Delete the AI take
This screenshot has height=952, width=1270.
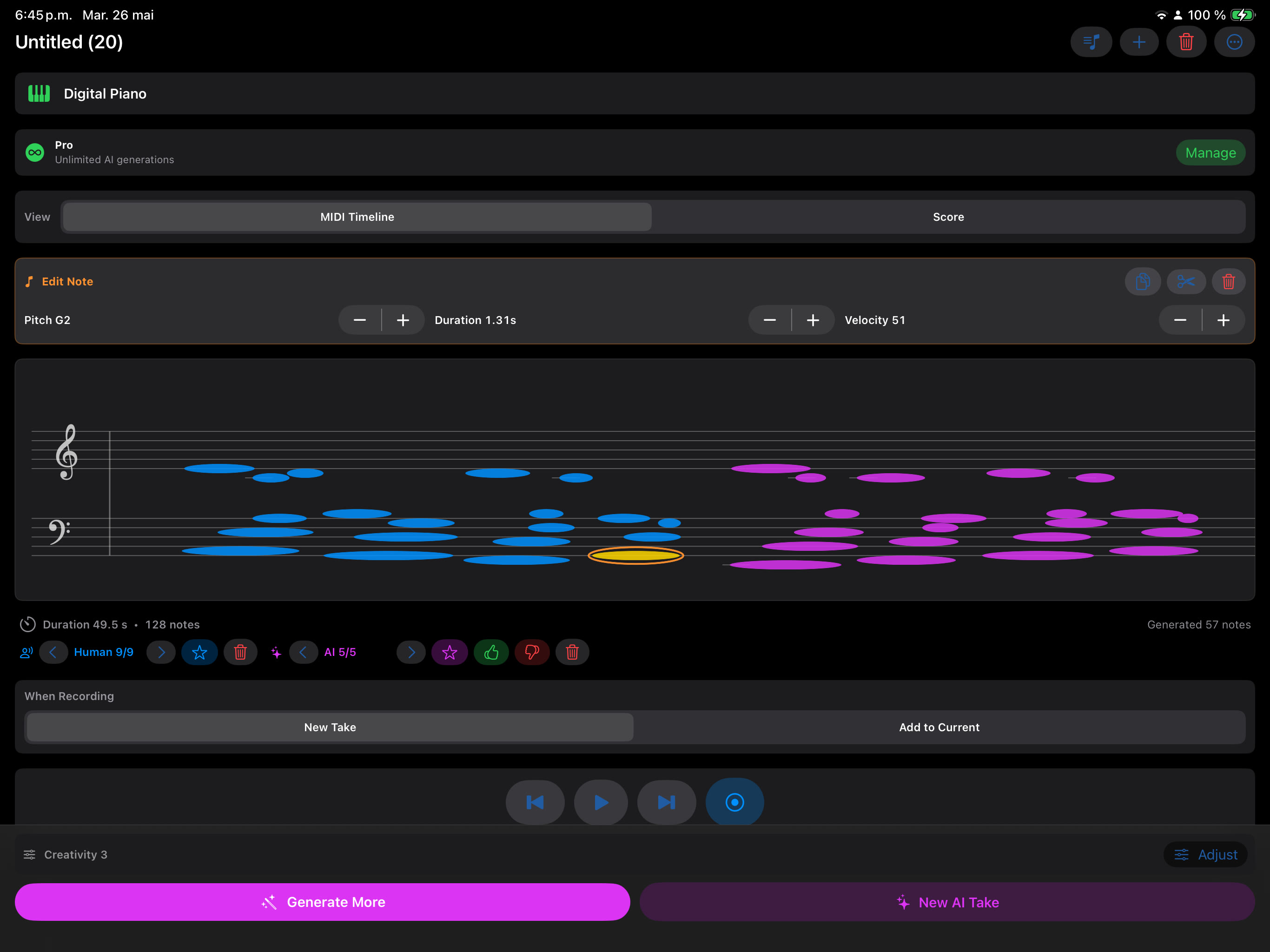[x=572, y=652]
